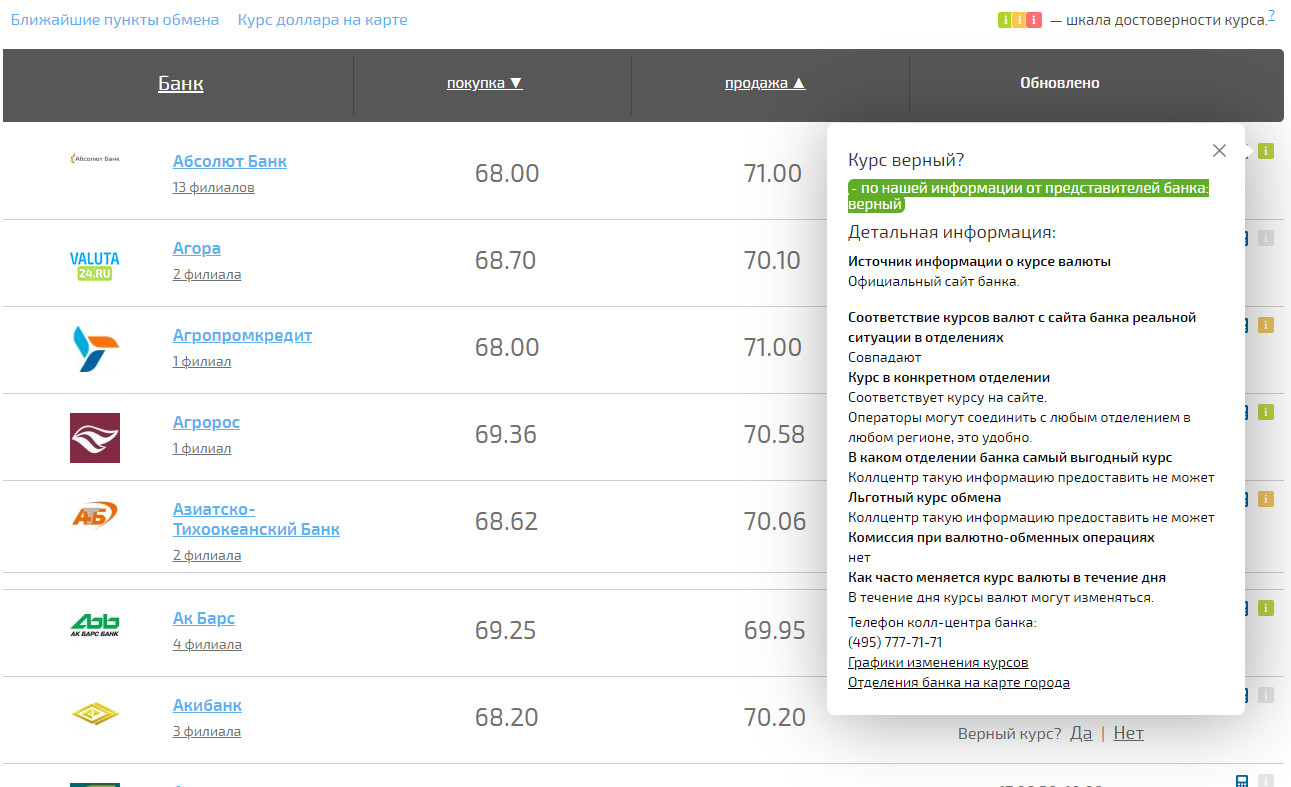Click green info icon in Агророс row
The image size is (1291, 787).
[1265, 412]
